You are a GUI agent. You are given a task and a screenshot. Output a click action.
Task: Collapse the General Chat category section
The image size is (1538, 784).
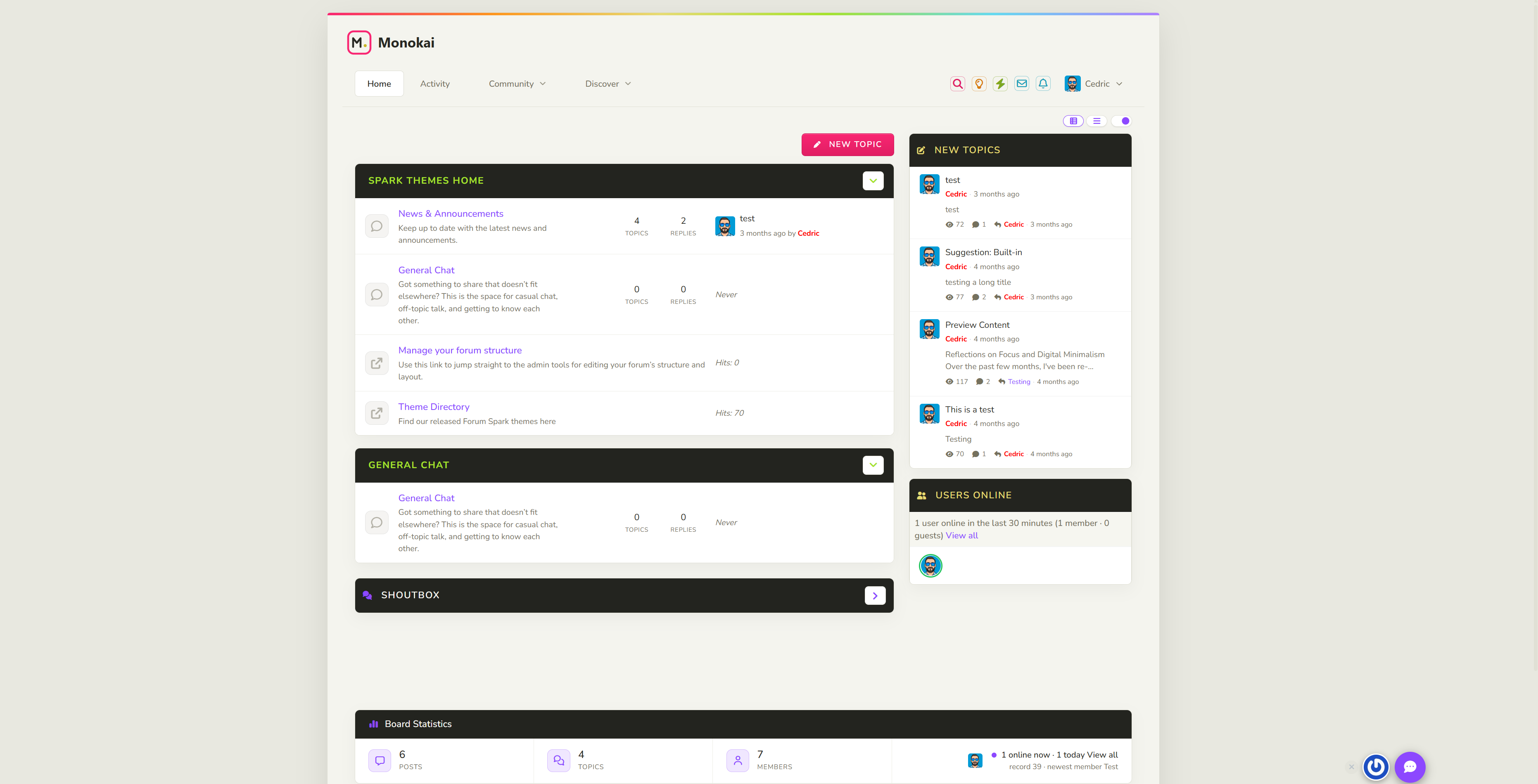(x=873, y=465)
